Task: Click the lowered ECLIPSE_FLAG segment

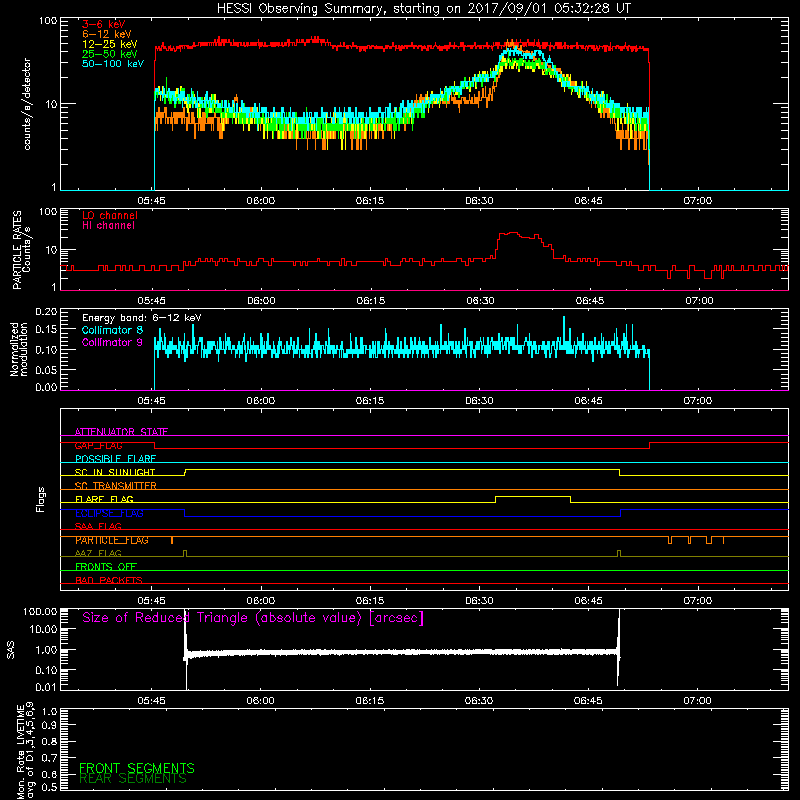Action: click(x=402, y=516)
